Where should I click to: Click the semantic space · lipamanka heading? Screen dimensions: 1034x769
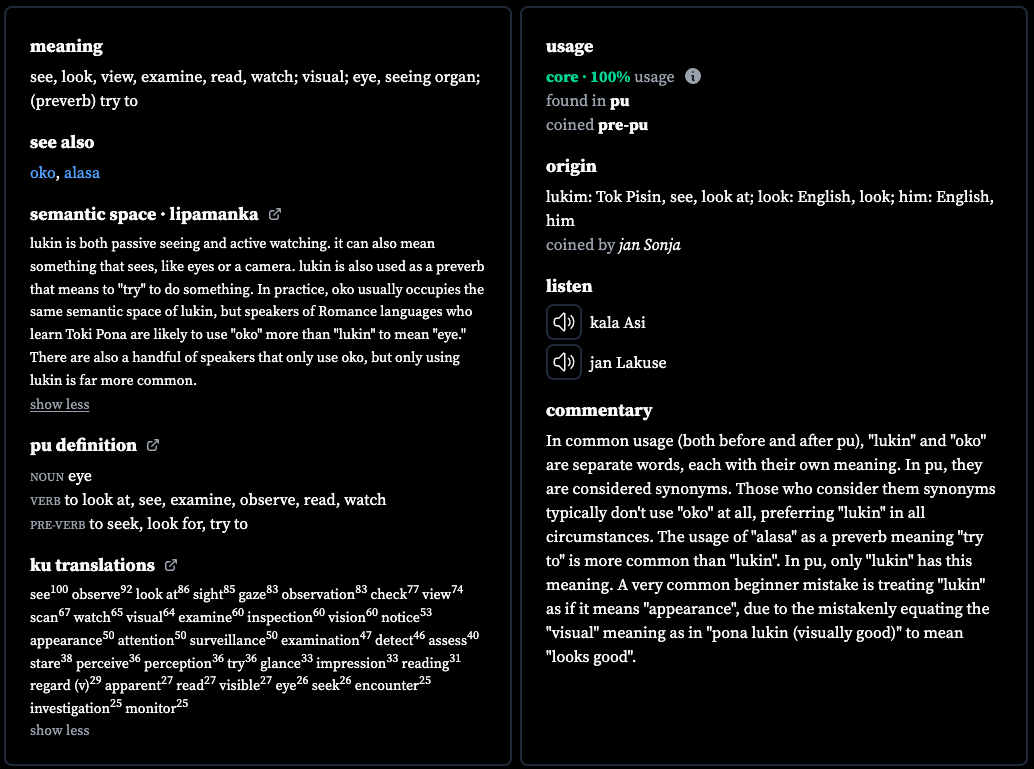coord(144,214)
